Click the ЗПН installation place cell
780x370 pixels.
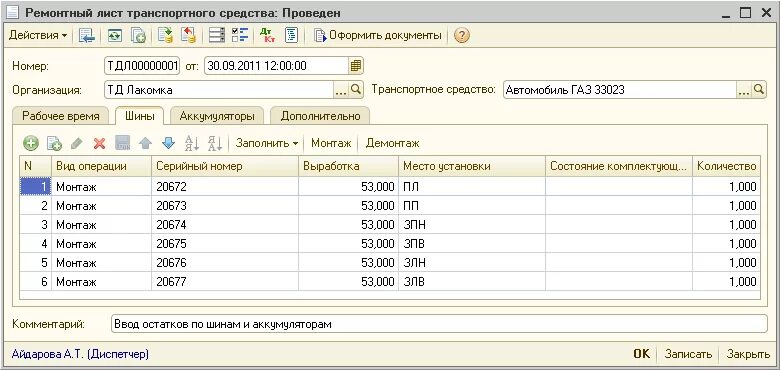point(472,225)
